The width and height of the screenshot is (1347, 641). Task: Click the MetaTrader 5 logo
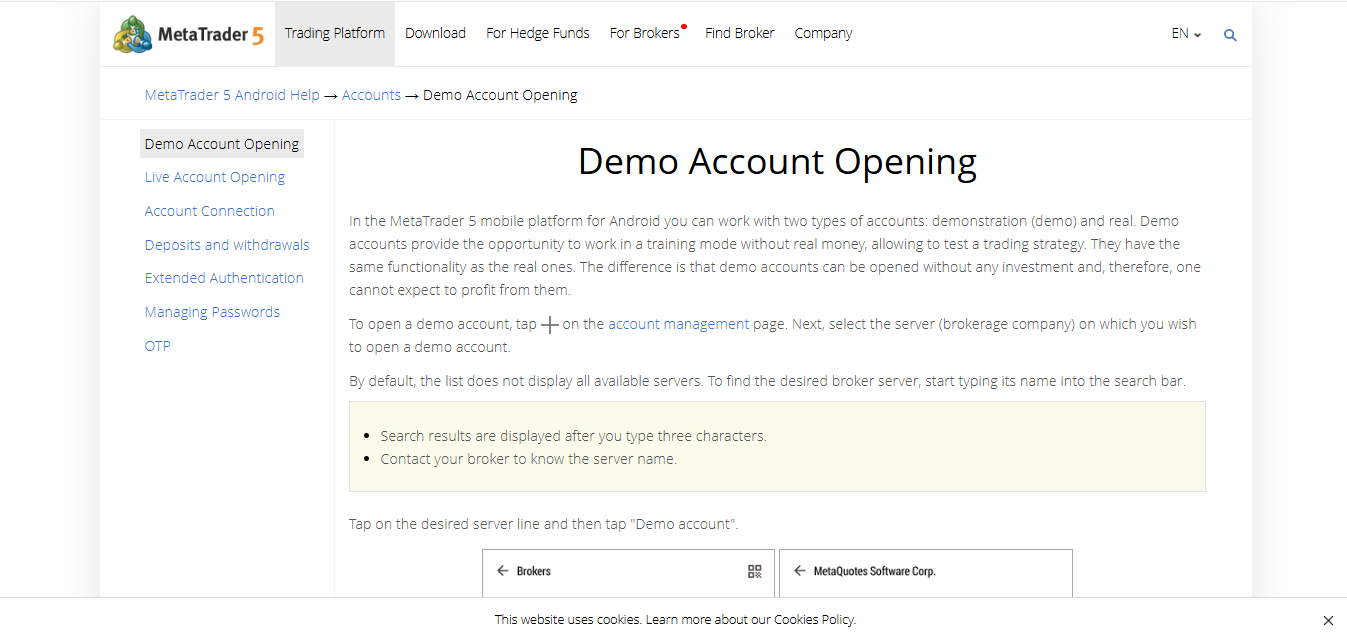tap(189, 34)
